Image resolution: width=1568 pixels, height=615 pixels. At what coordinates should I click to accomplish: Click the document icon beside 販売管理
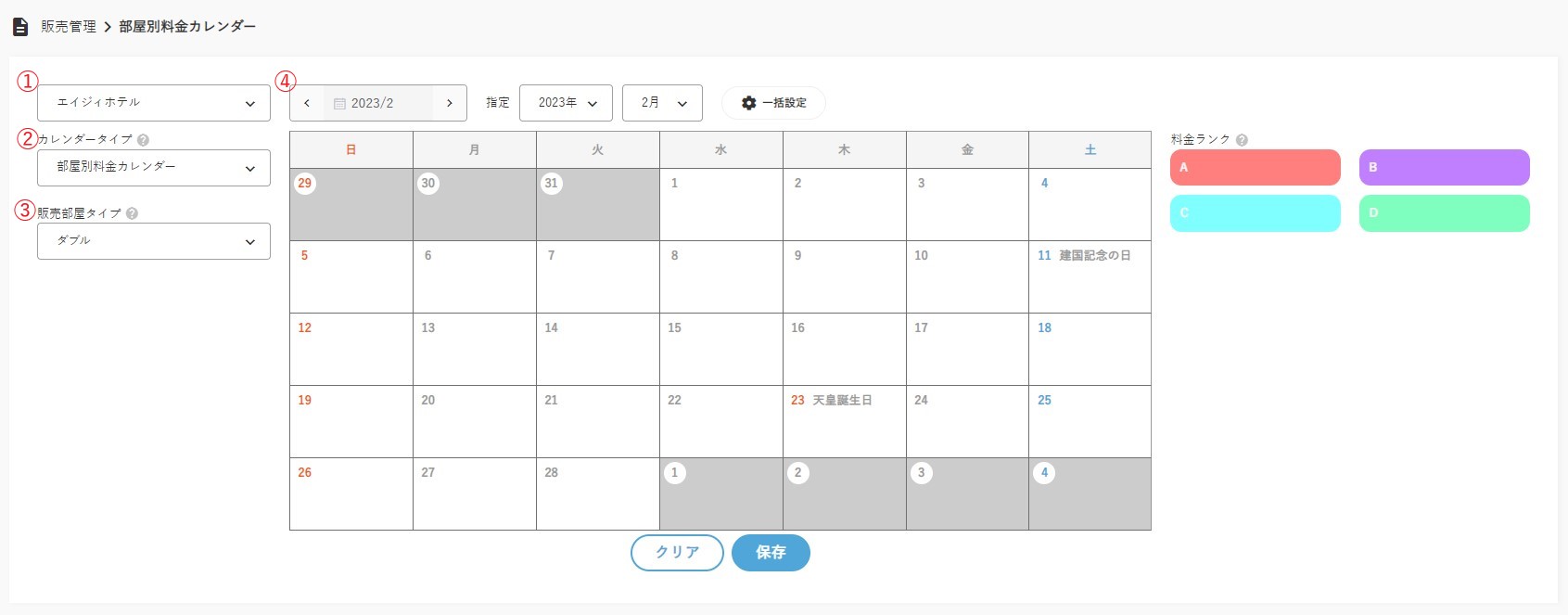(x=20, y=27)
